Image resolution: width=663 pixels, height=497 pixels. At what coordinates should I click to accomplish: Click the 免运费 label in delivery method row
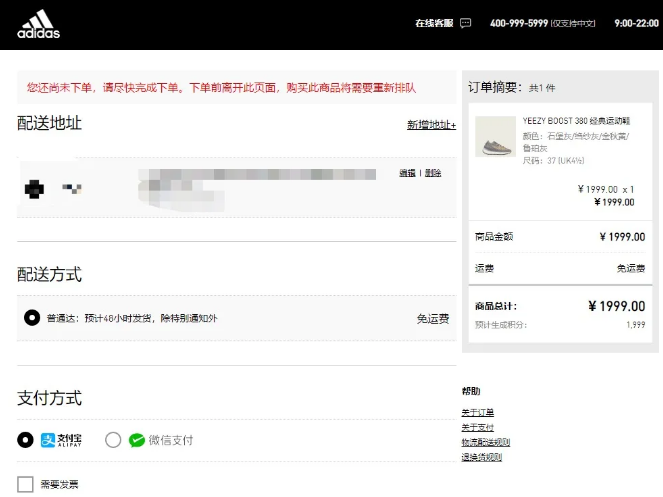coord(433,319)
